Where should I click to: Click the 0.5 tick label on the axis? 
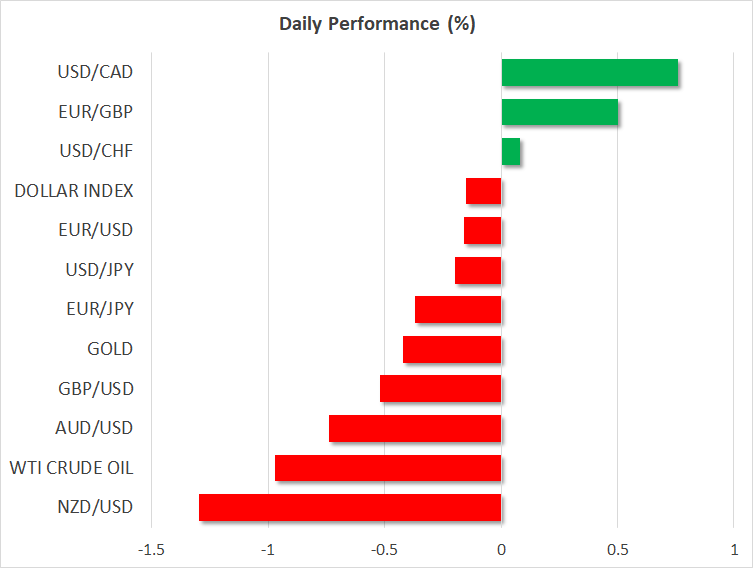tap(618, 549)
